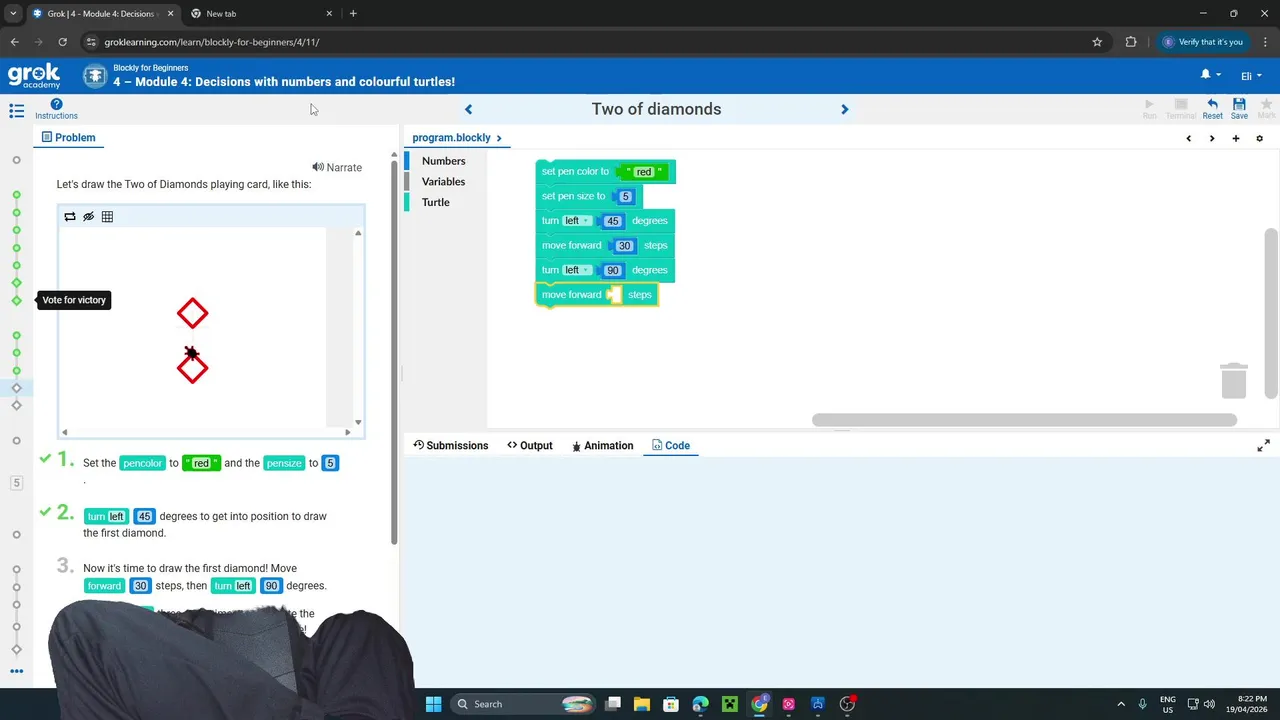Open the slide list menu icon
Image resolution: width=1280 pixels, height=720 pixels.
click(16, 111)
